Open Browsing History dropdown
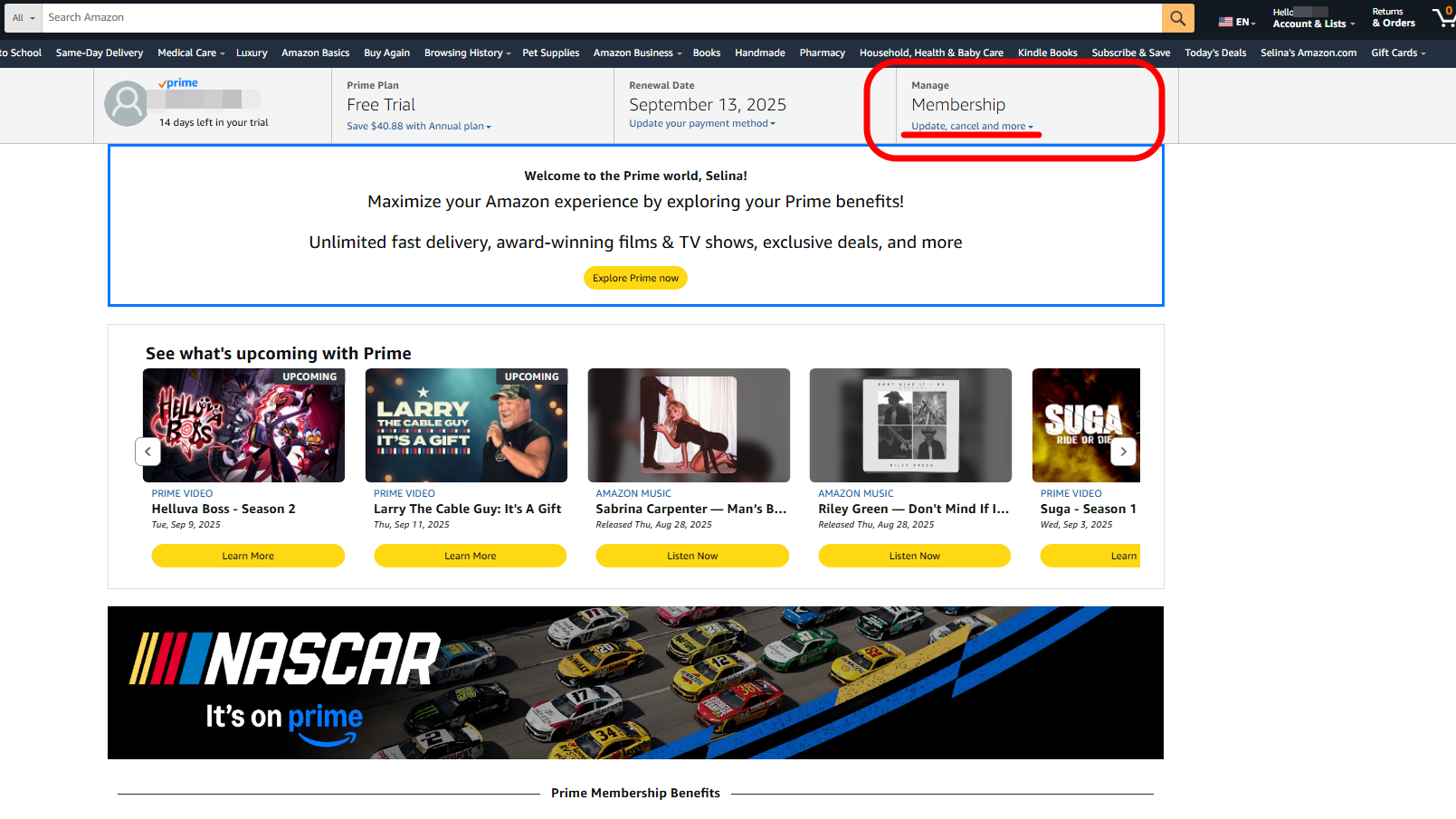Screen dimensions: 1456x819 pyautogui.click(x=467, y=52)
